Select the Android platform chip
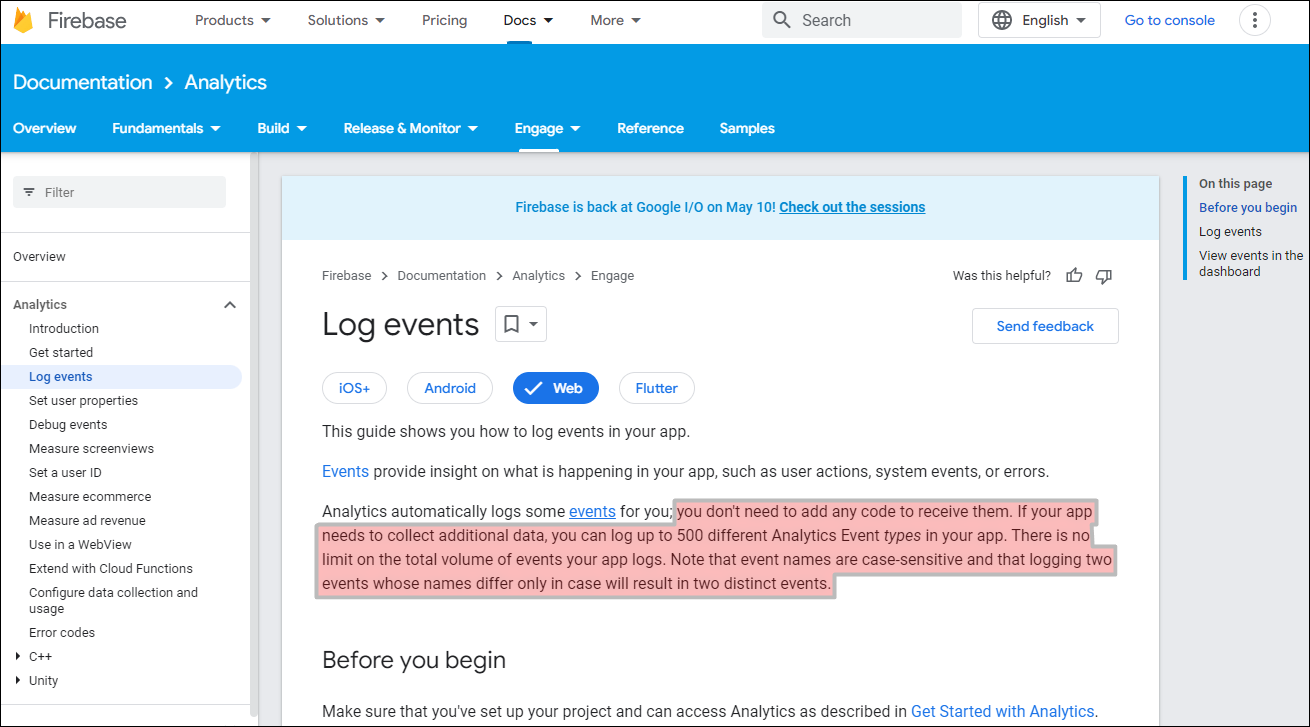 pyautogui.click(x=450, y=388)
